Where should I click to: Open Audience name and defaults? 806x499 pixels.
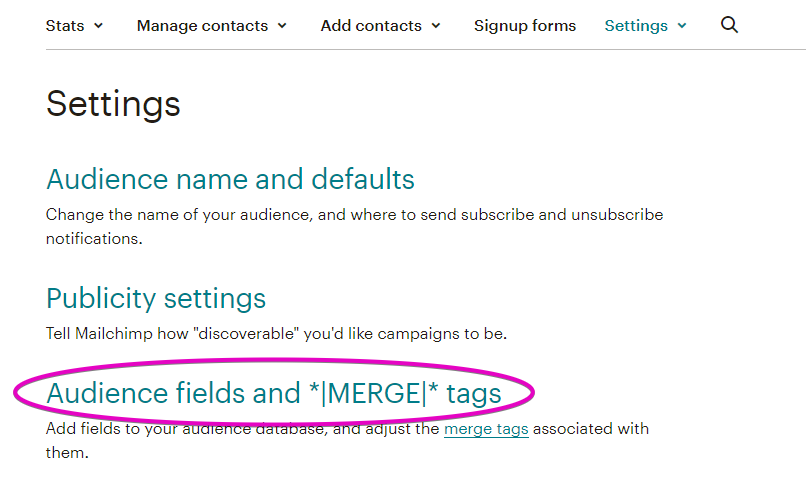[x=230, y=179]
